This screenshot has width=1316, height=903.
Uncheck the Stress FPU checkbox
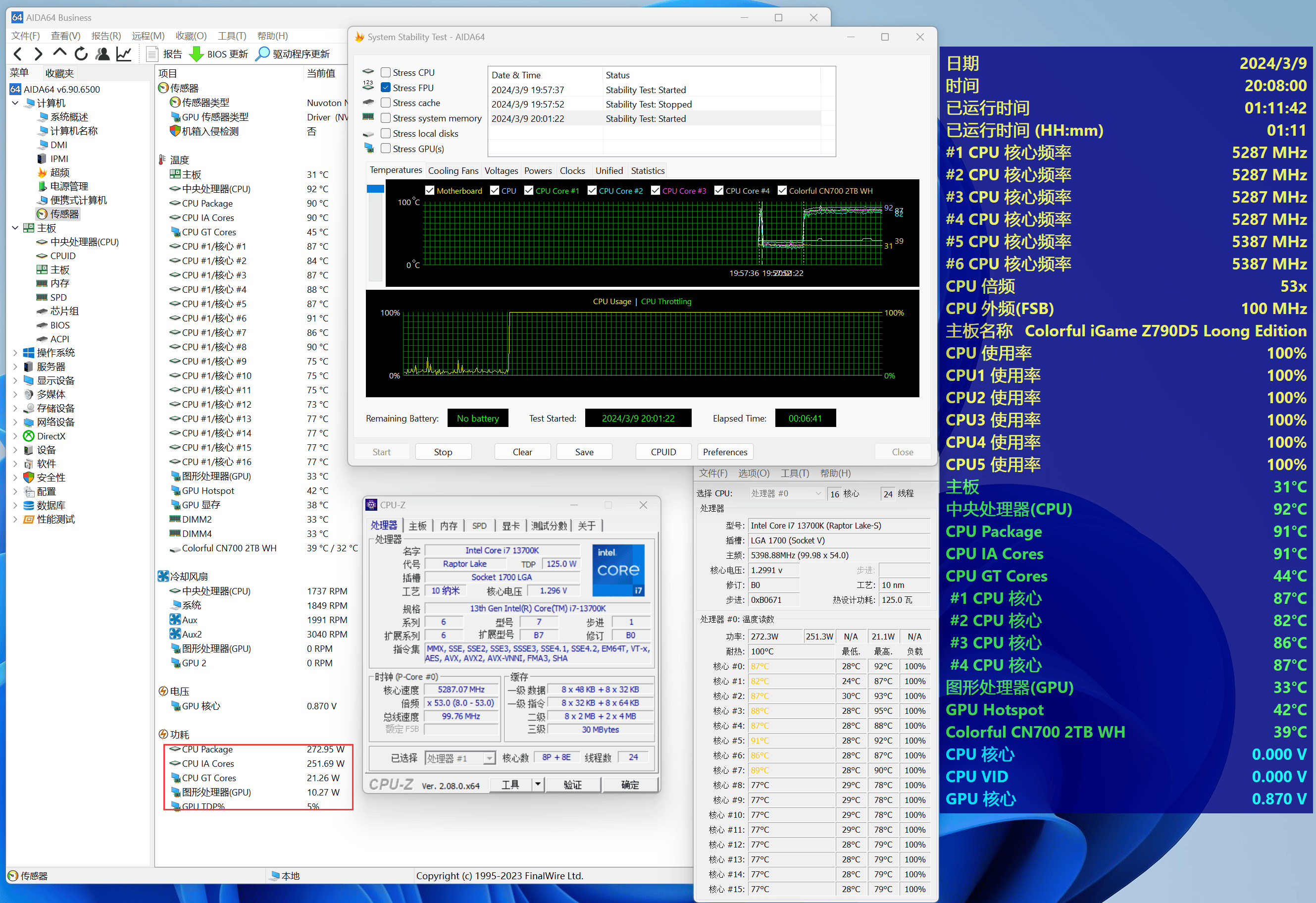pos(386,88)
